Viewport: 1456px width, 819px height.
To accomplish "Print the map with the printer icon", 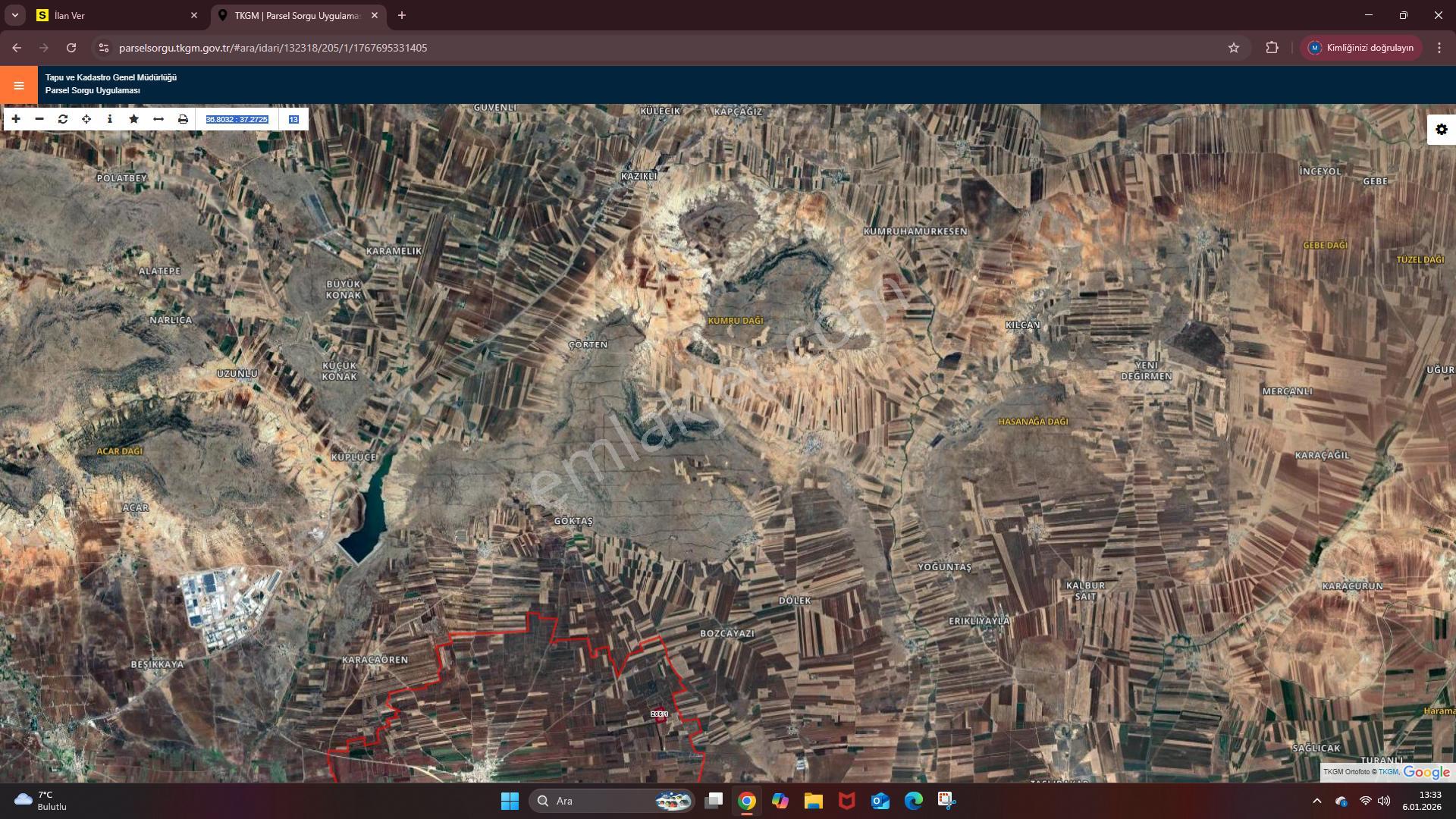I will tap(183, 119).
